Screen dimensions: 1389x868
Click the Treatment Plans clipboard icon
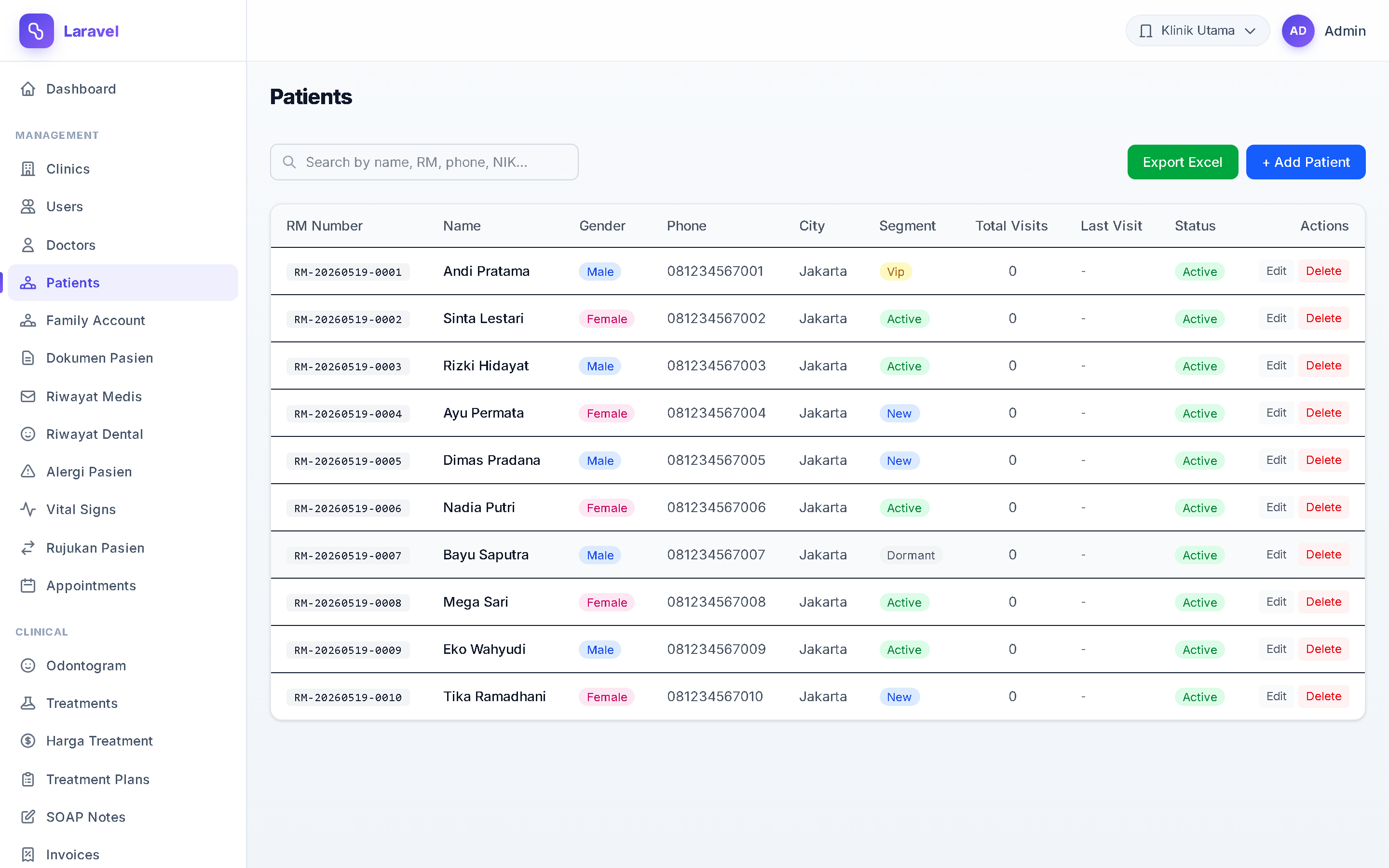pyautogui.click(x=28, y=779)
